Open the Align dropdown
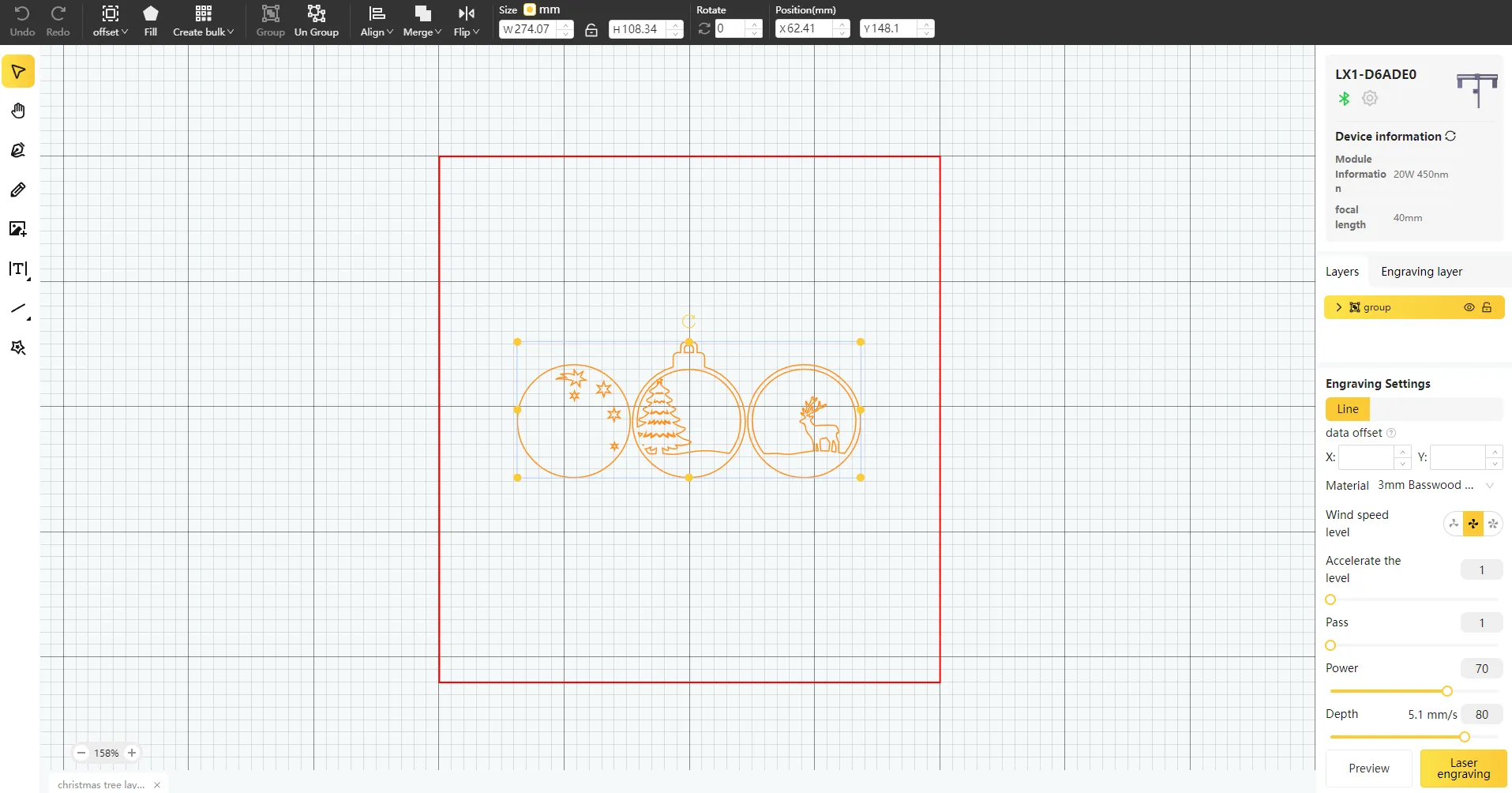The width and height of the screenshot is (1512, 793). click(377, 21)
